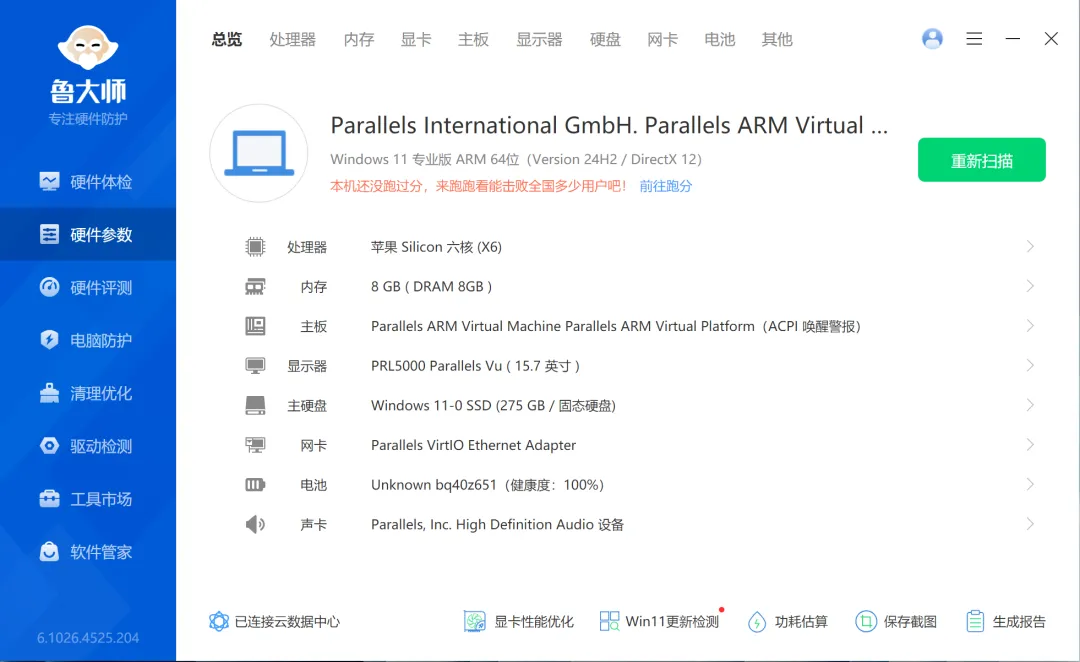Image resolution: width=1080 pixels, height=662 pixels.
Task: Switch to the 硬盘 tab
Action: tap(605, 39)
